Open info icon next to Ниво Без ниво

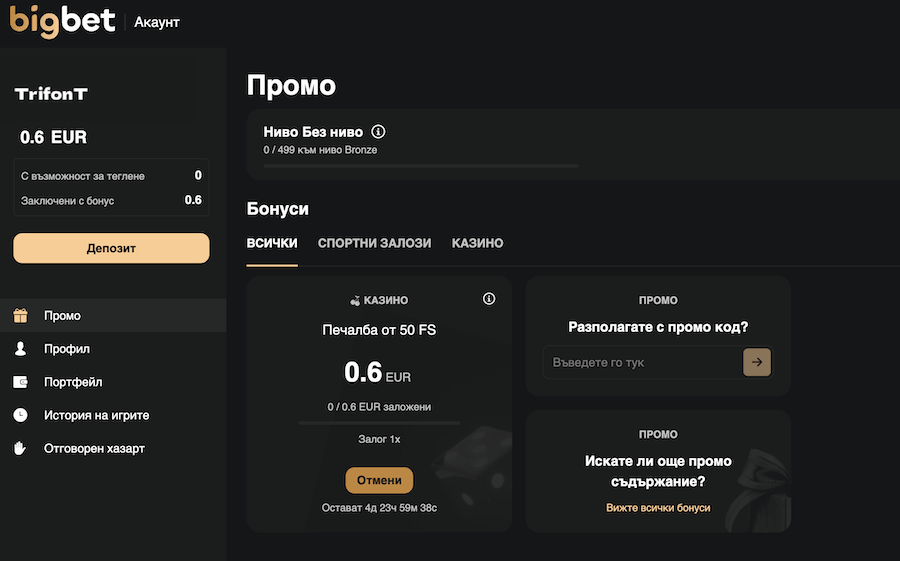(378, 131)
